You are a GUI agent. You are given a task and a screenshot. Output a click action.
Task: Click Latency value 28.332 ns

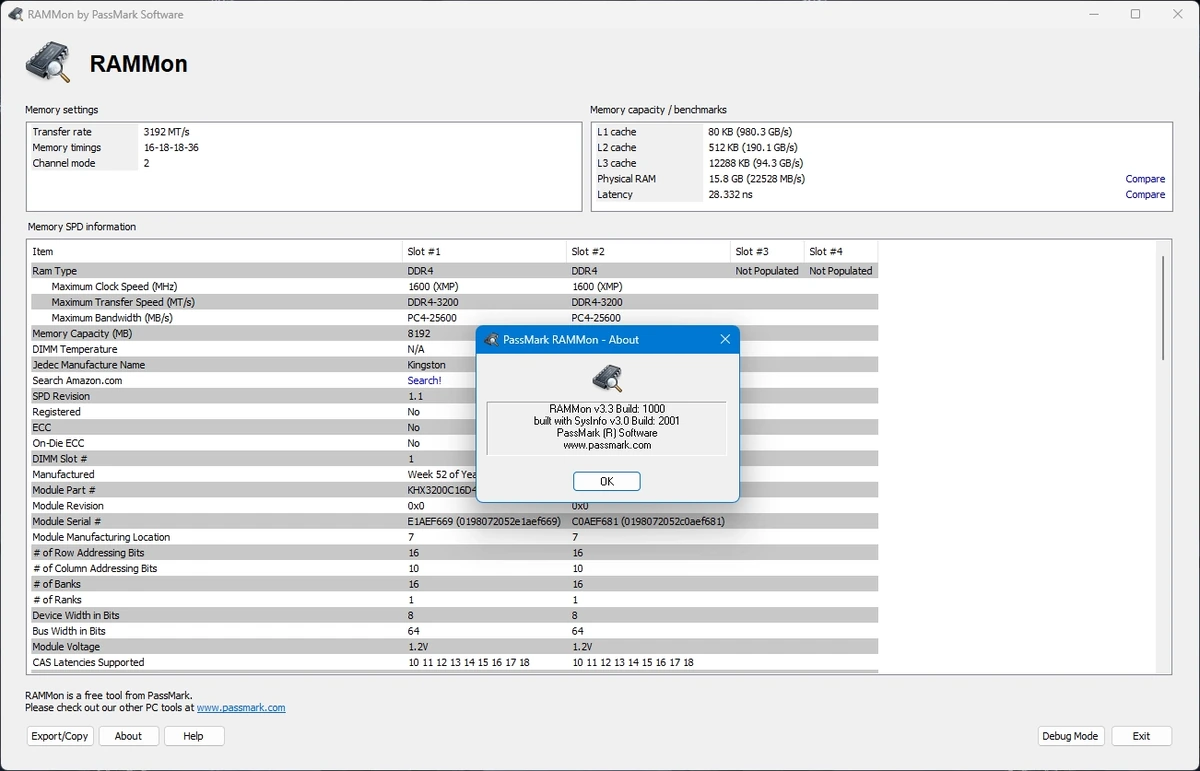coord(730,195)
